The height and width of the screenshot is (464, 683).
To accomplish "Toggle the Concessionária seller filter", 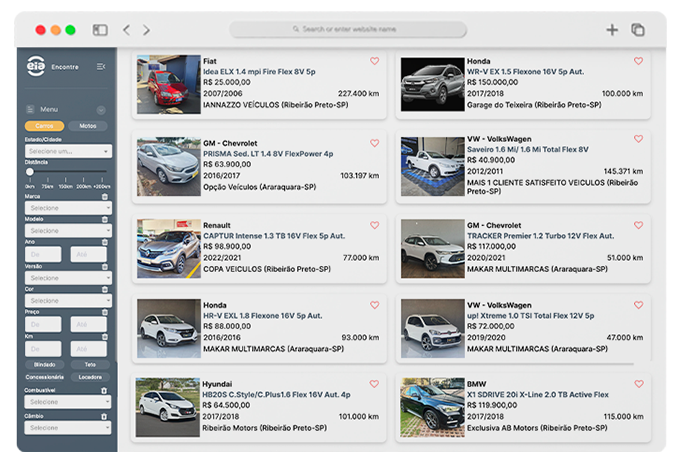I will click(x=44, y=377).
